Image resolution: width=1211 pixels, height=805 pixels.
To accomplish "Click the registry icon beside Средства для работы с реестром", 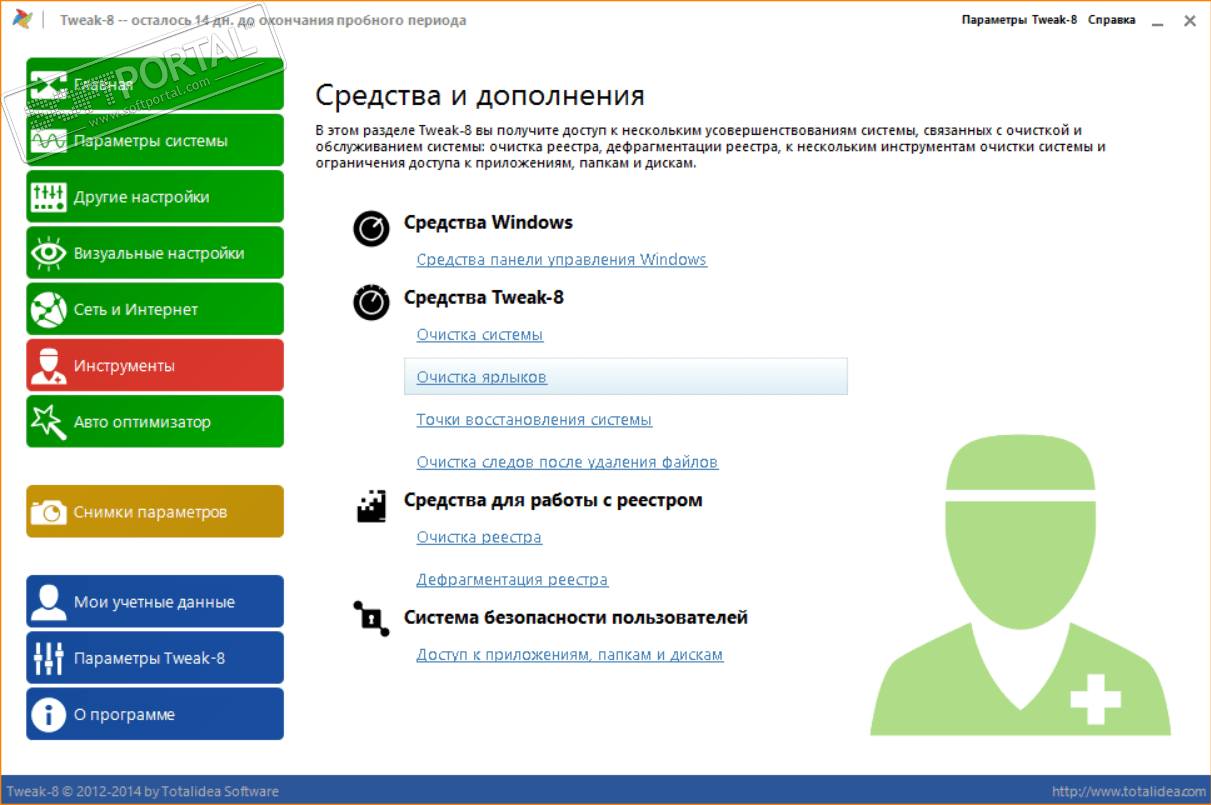I will coord(371,506).
